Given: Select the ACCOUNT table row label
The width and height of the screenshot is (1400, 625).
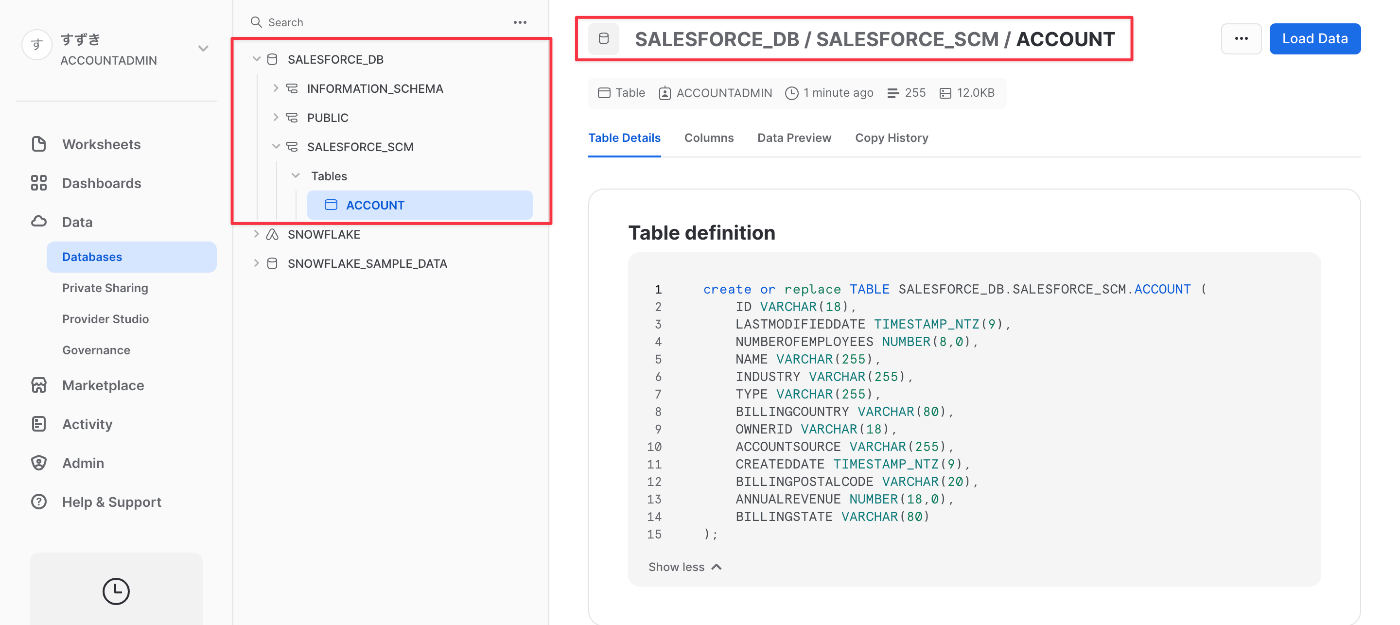Looking at the screenshot, I should coord(375,205).
